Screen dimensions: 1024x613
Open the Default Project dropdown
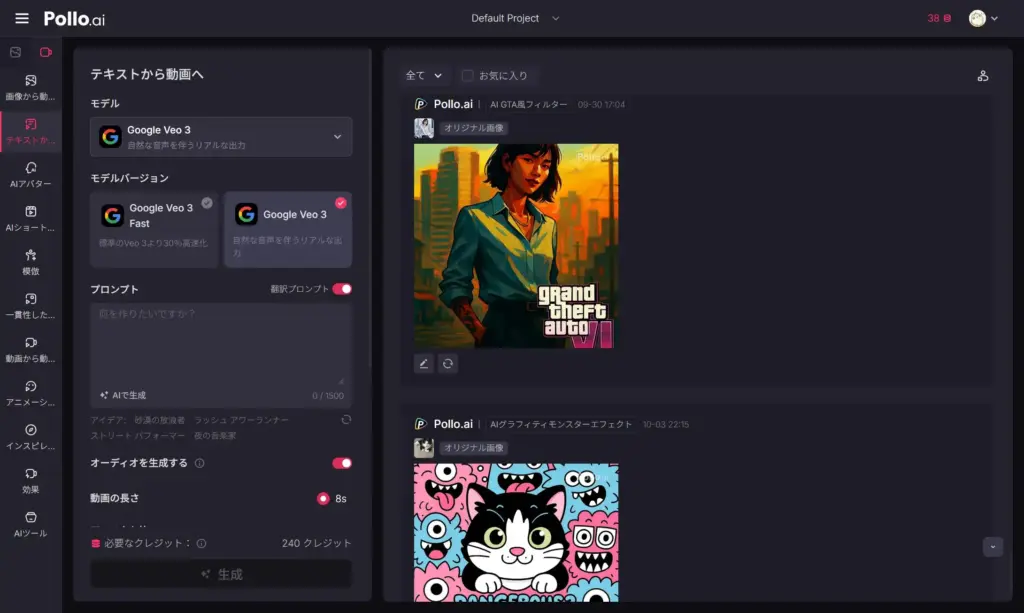coord(516,18)
